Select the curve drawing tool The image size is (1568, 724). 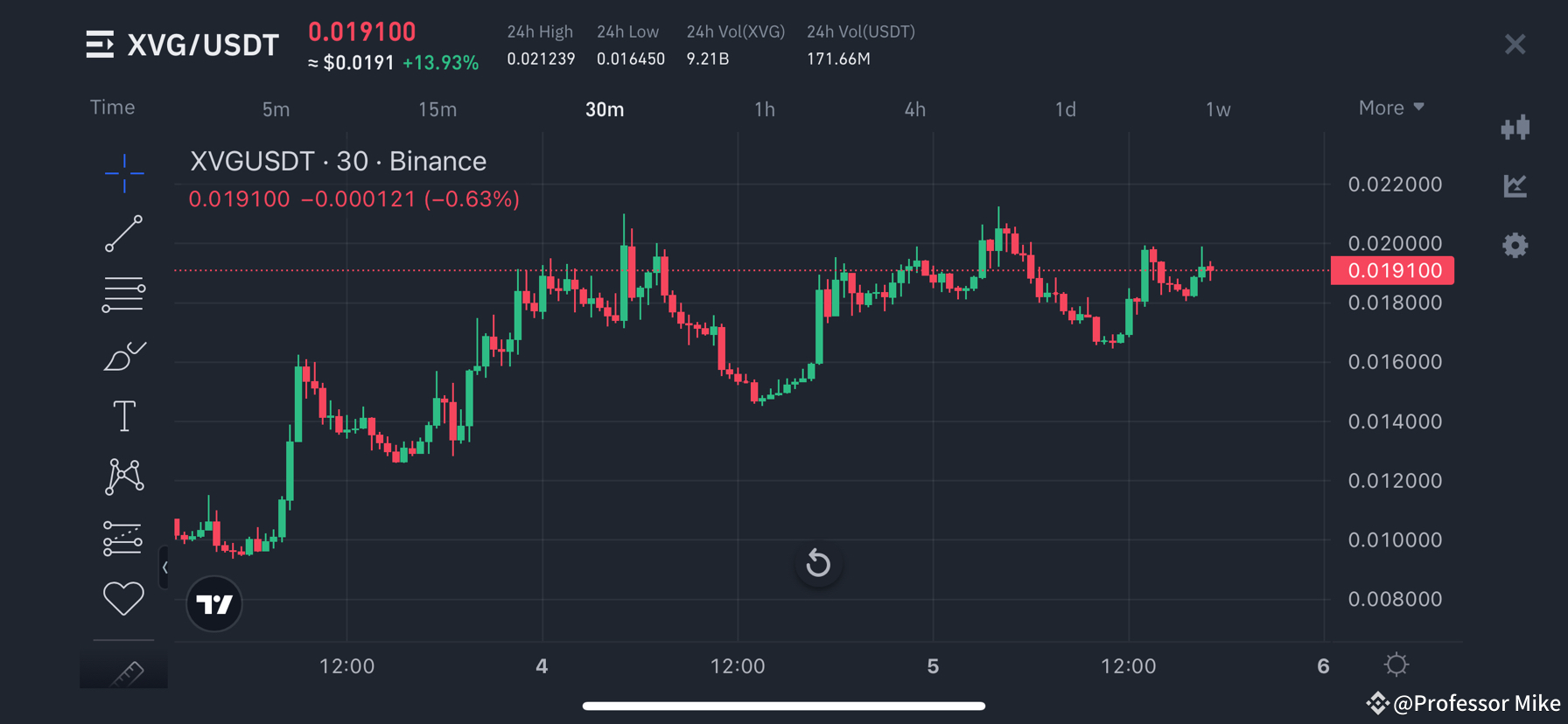tap(123, 355)
